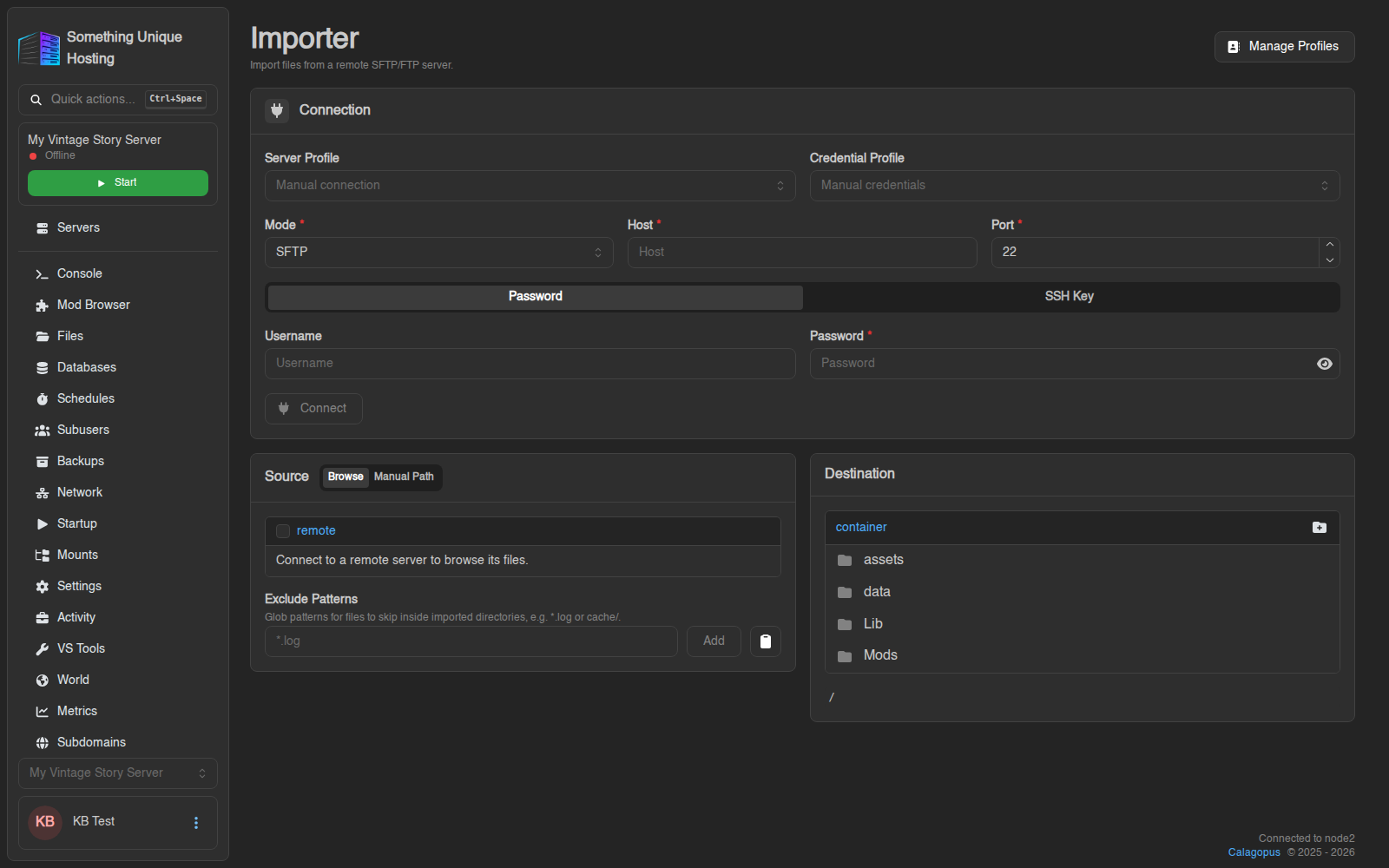Screen dimensions: 1389x868
Task: Click the Manage Profiles button
Action: coord(1284,47)
